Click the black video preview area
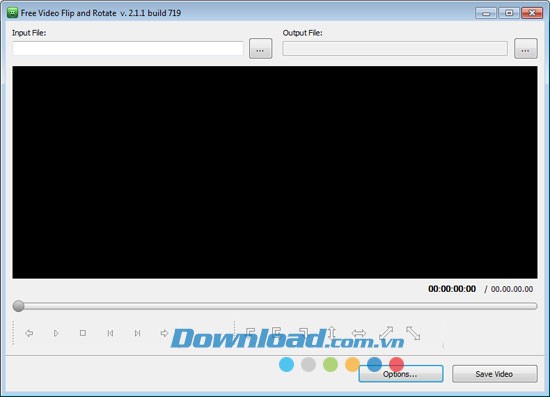 [275, 172]
